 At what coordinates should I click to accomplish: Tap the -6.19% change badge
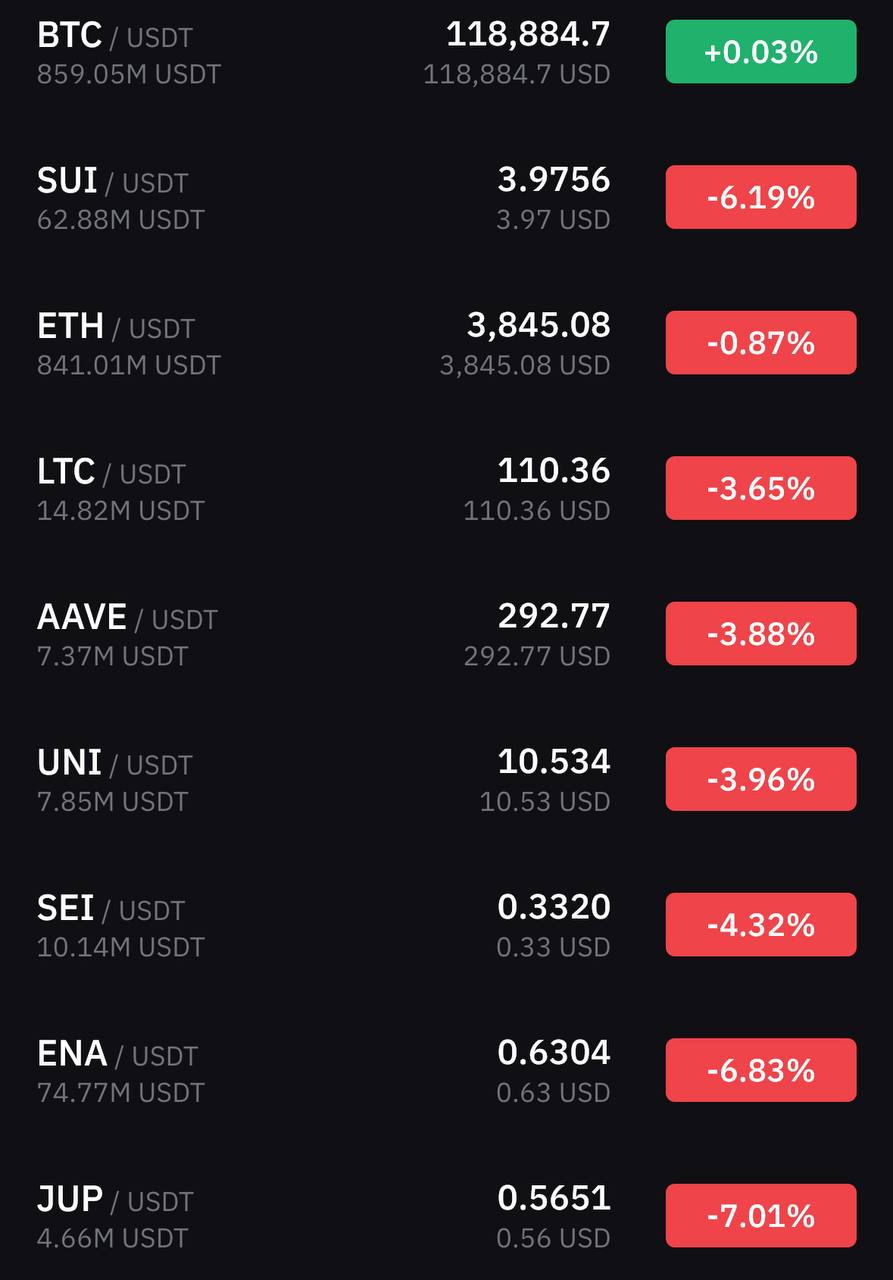click(x=761, y=197)
